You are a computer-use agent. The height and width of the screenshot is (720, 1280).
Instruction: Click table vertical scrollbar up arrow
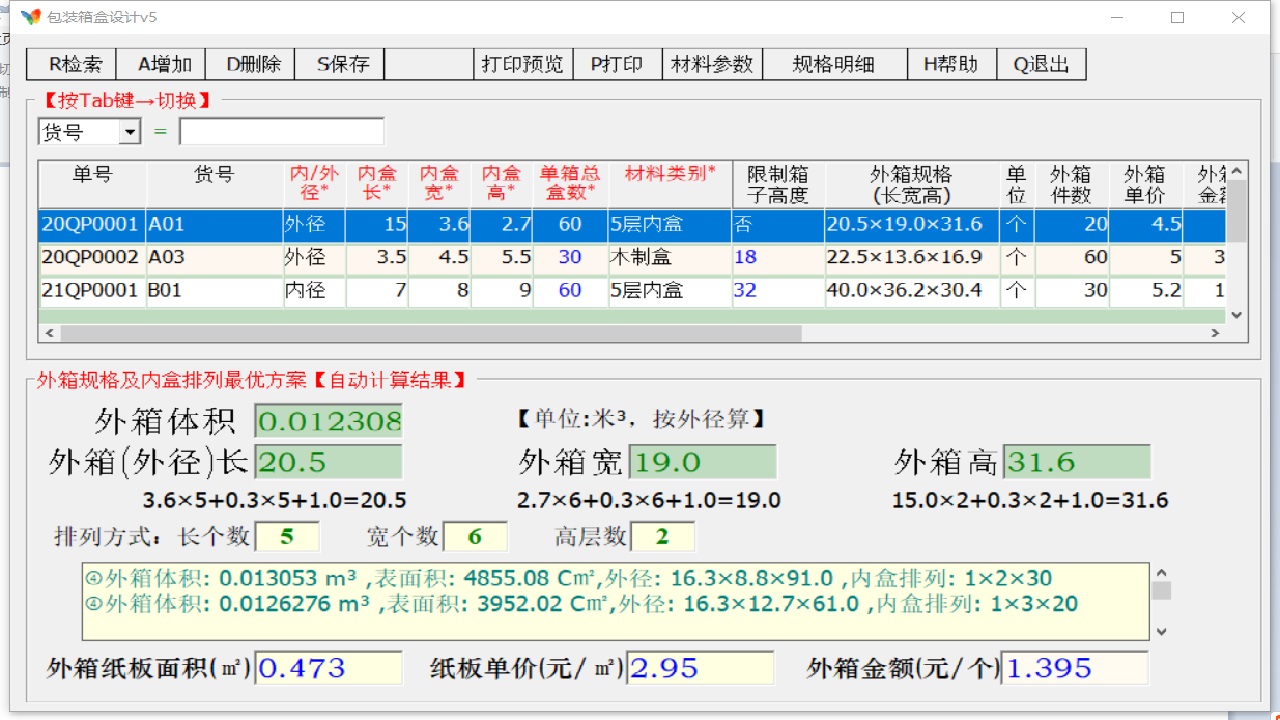tap(1237, 171)
